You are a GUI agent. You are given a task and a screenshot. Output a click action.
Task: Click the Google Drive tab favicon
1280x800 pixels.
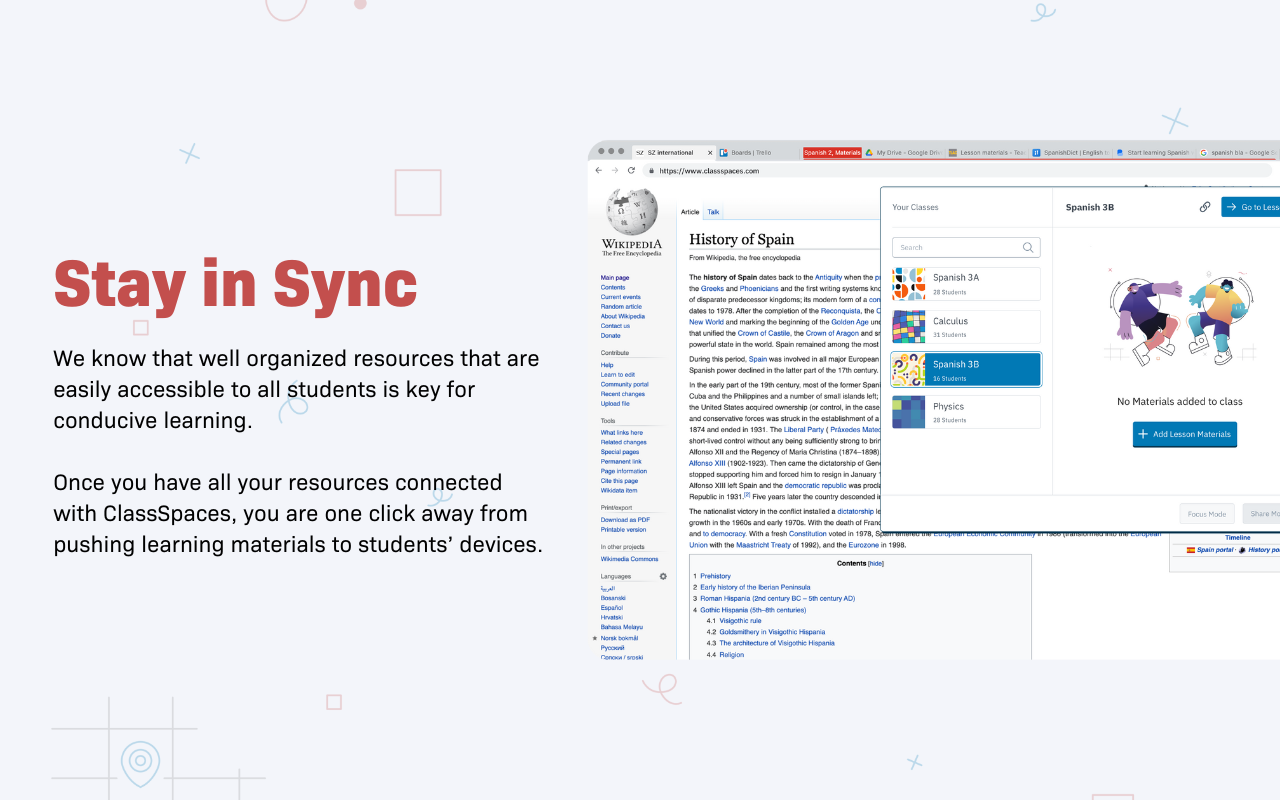pyautogui.click(x=870, y=153)
